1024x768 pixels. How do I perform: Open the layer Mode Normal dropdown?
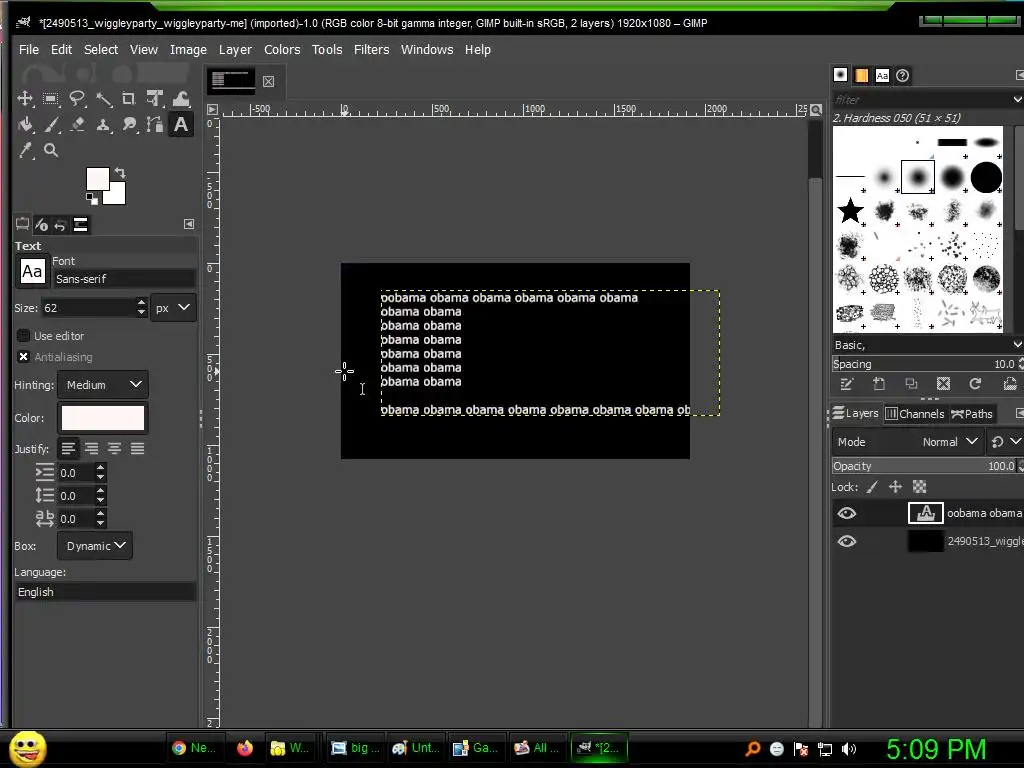pyautogui.click(x=908, y=442)
